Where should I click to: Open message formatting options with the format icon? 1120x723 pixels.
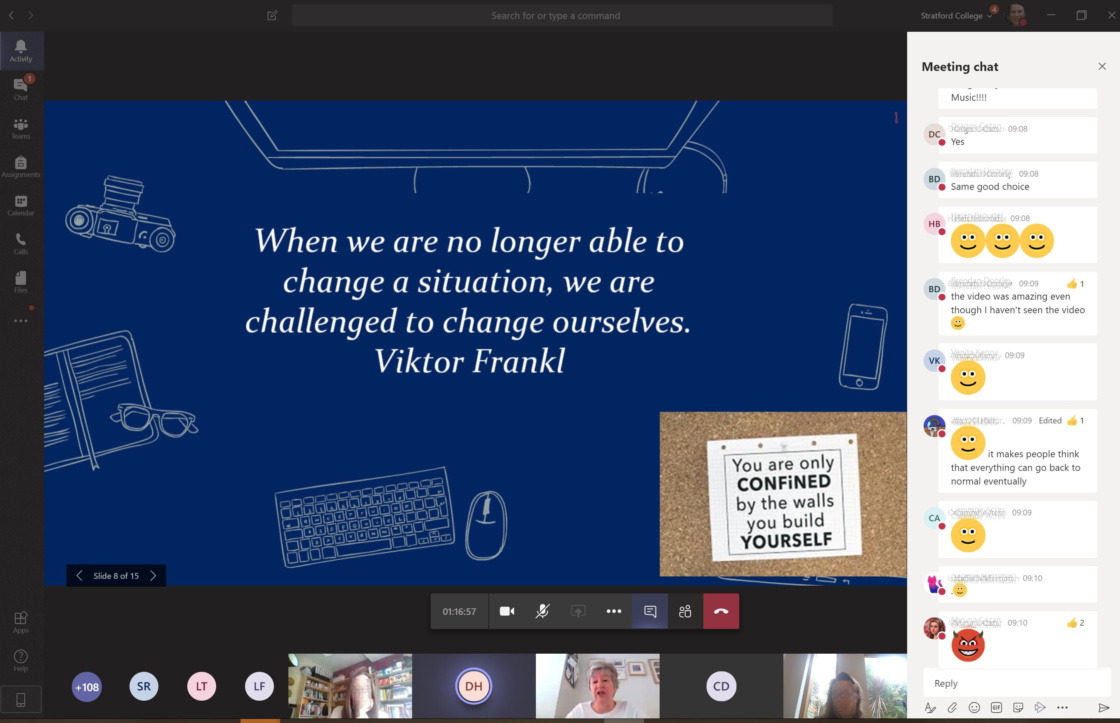930,708
